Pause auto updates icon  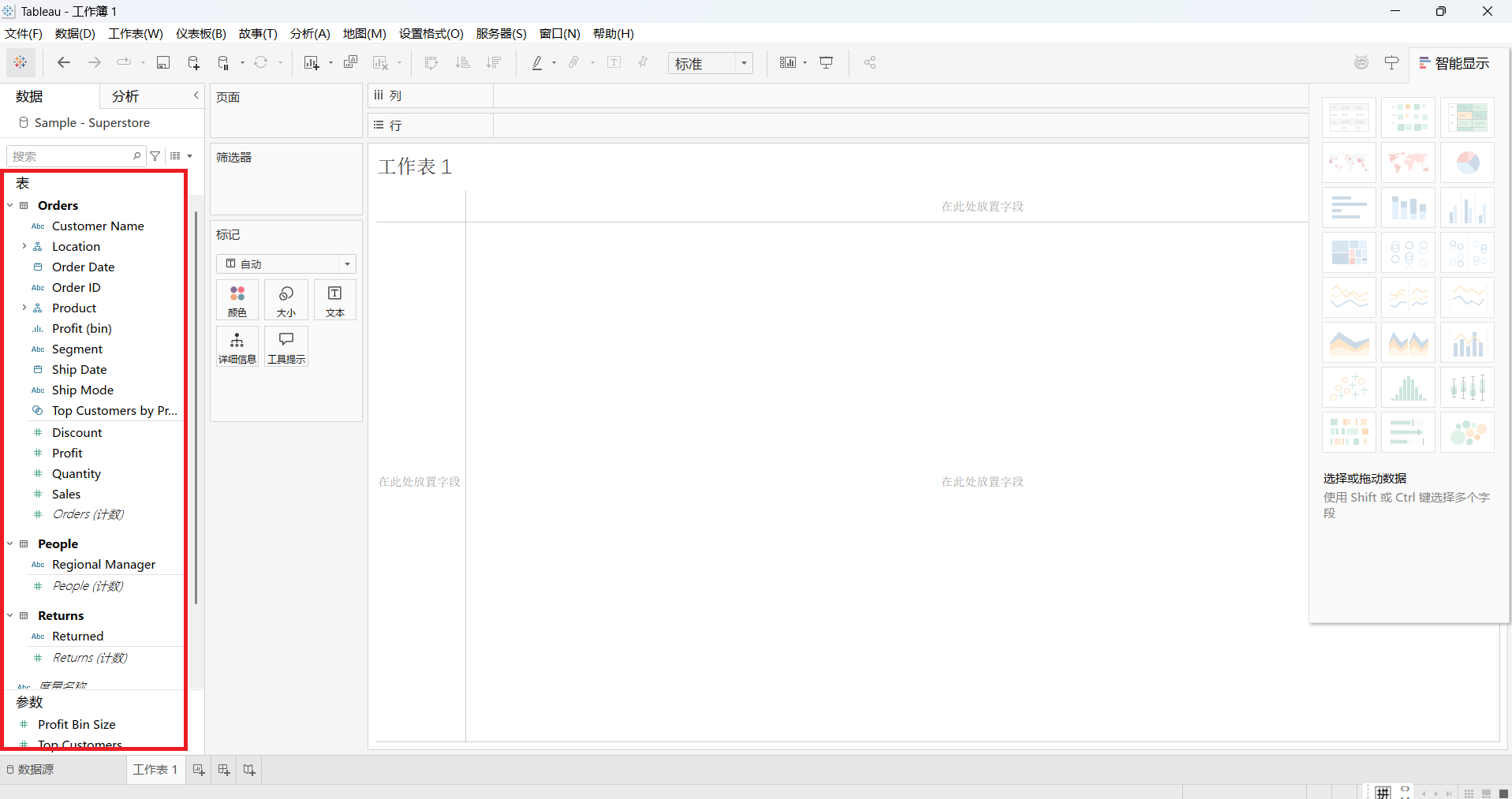223,62
